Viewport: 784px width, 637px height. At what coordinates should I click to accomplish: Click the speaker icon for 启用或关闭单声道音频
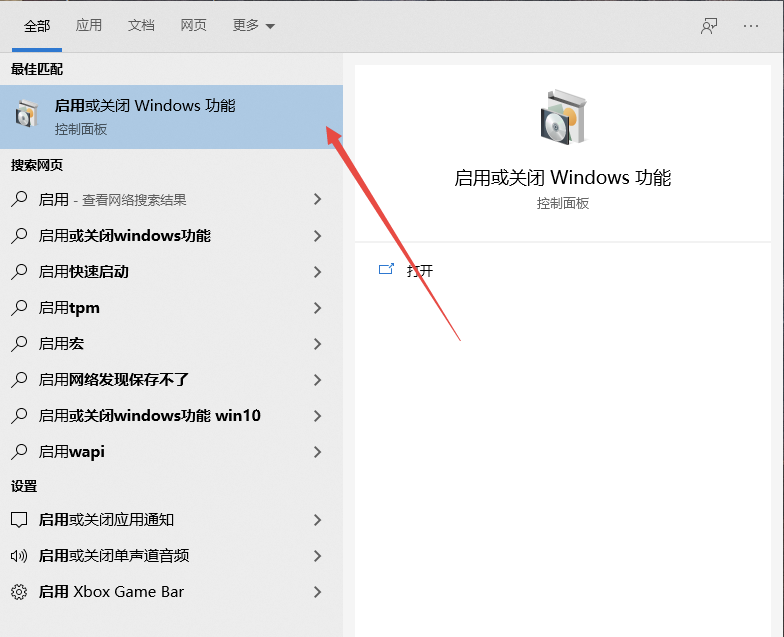tap(19, 556)
